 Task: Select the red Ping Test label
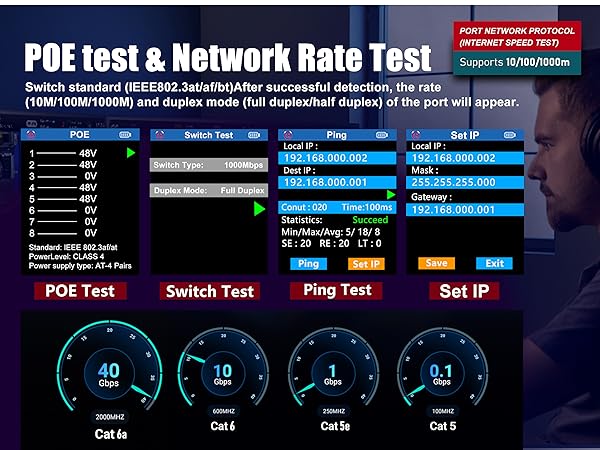click(337, 290)
